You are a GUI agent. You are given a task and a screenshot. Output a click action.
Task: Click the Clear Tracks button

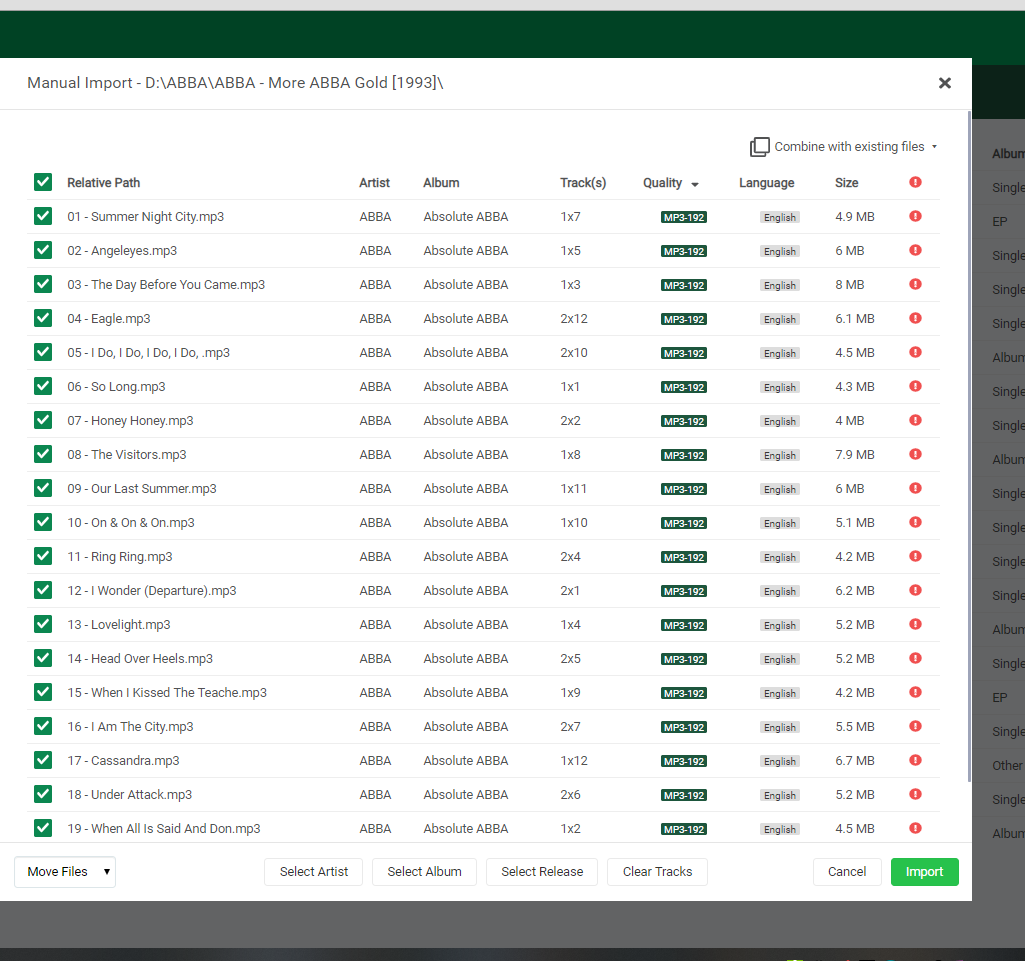pos(657,872)
